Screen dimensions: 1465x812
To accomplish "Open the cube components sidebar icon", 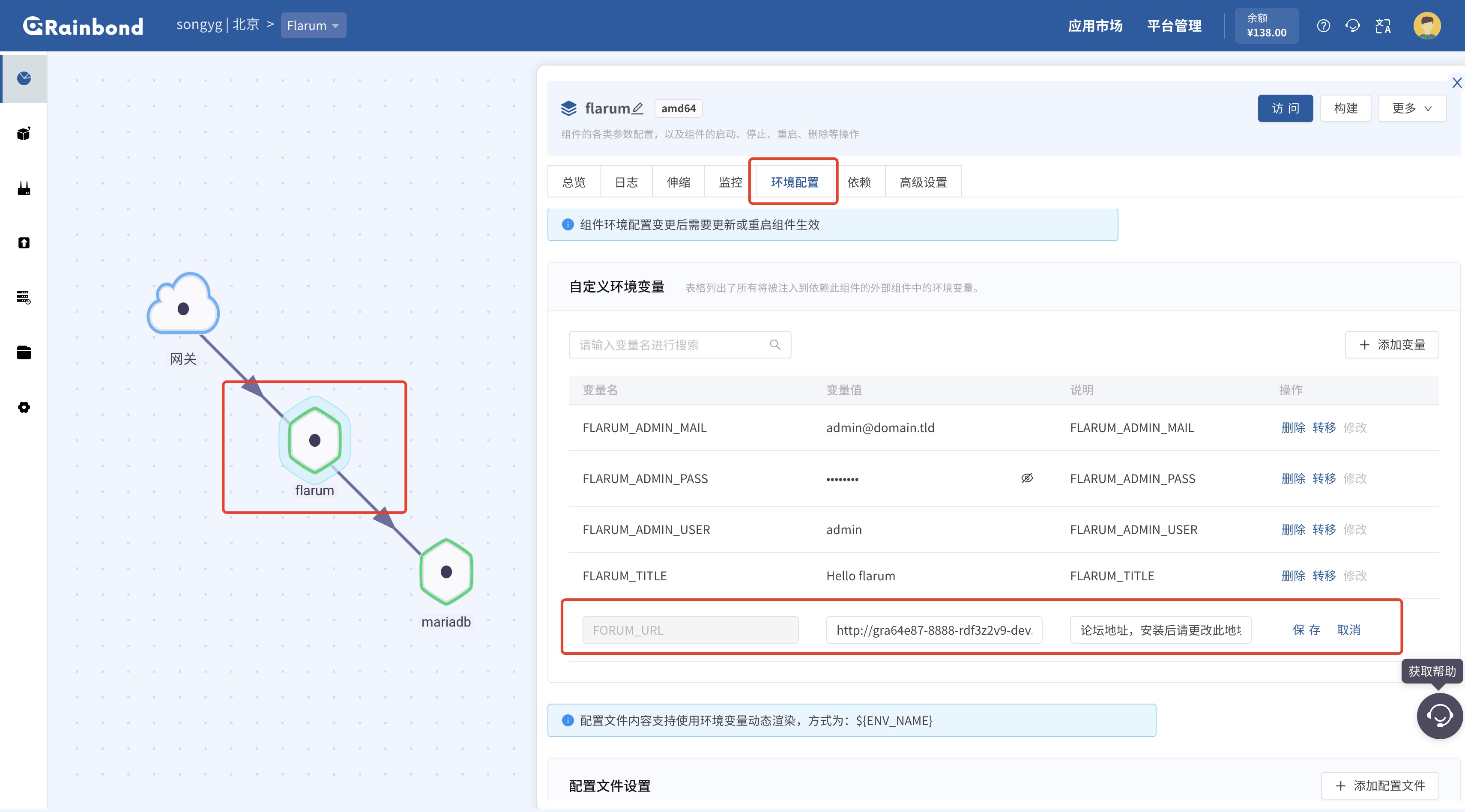I will coord(24,133).
